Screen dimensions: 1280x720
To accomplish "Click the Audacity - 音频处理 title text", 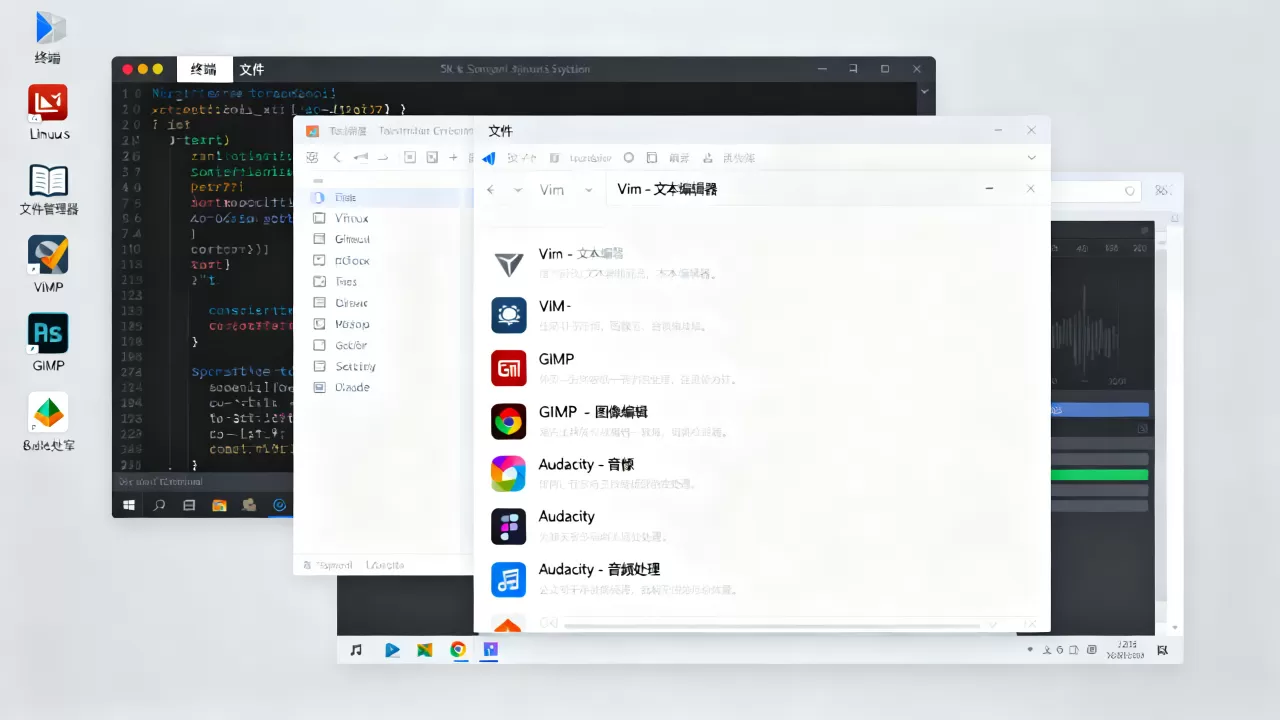I will click(599, 569).
